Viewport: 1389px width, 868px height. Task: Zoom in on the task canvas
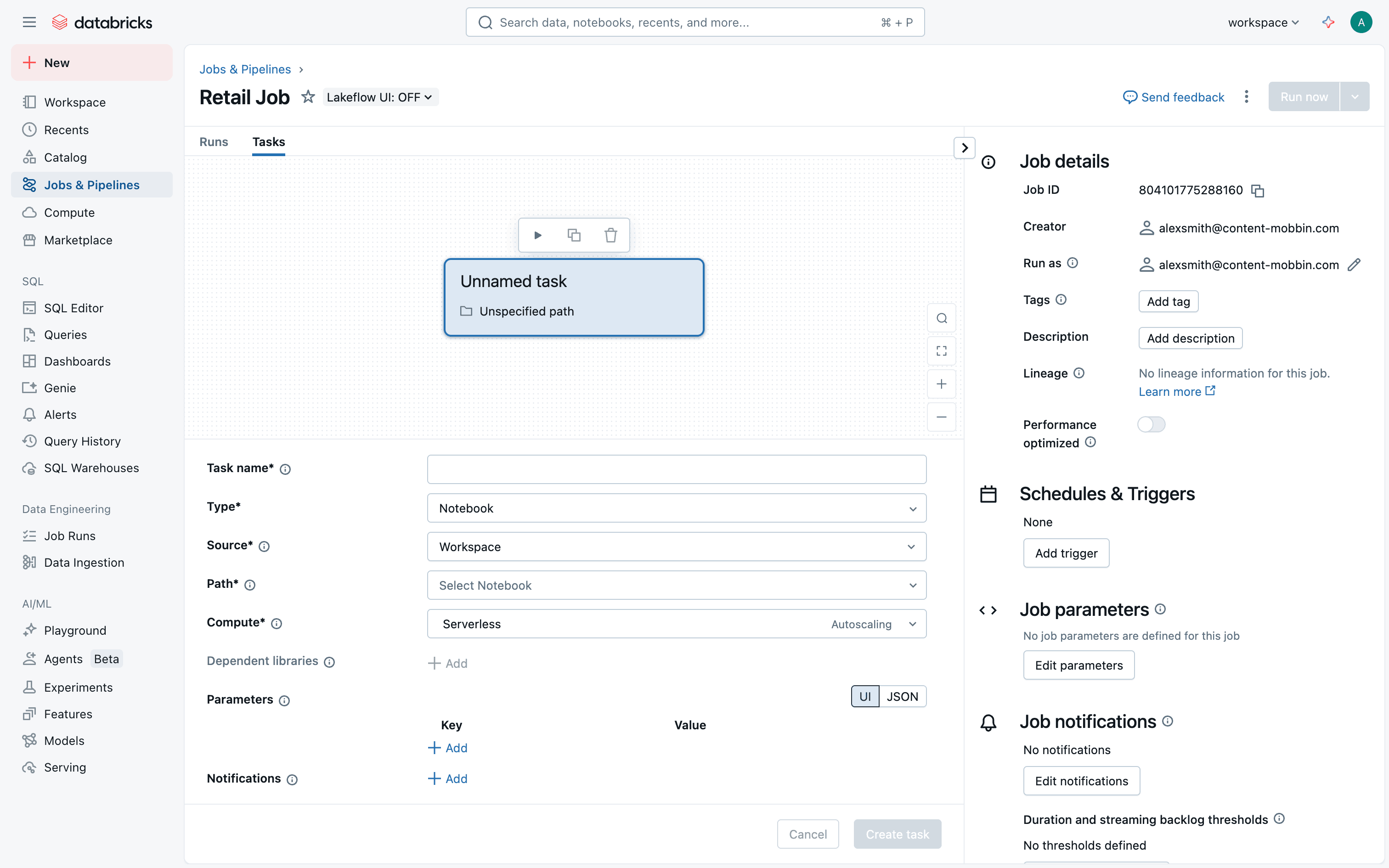tap(941, 384)
